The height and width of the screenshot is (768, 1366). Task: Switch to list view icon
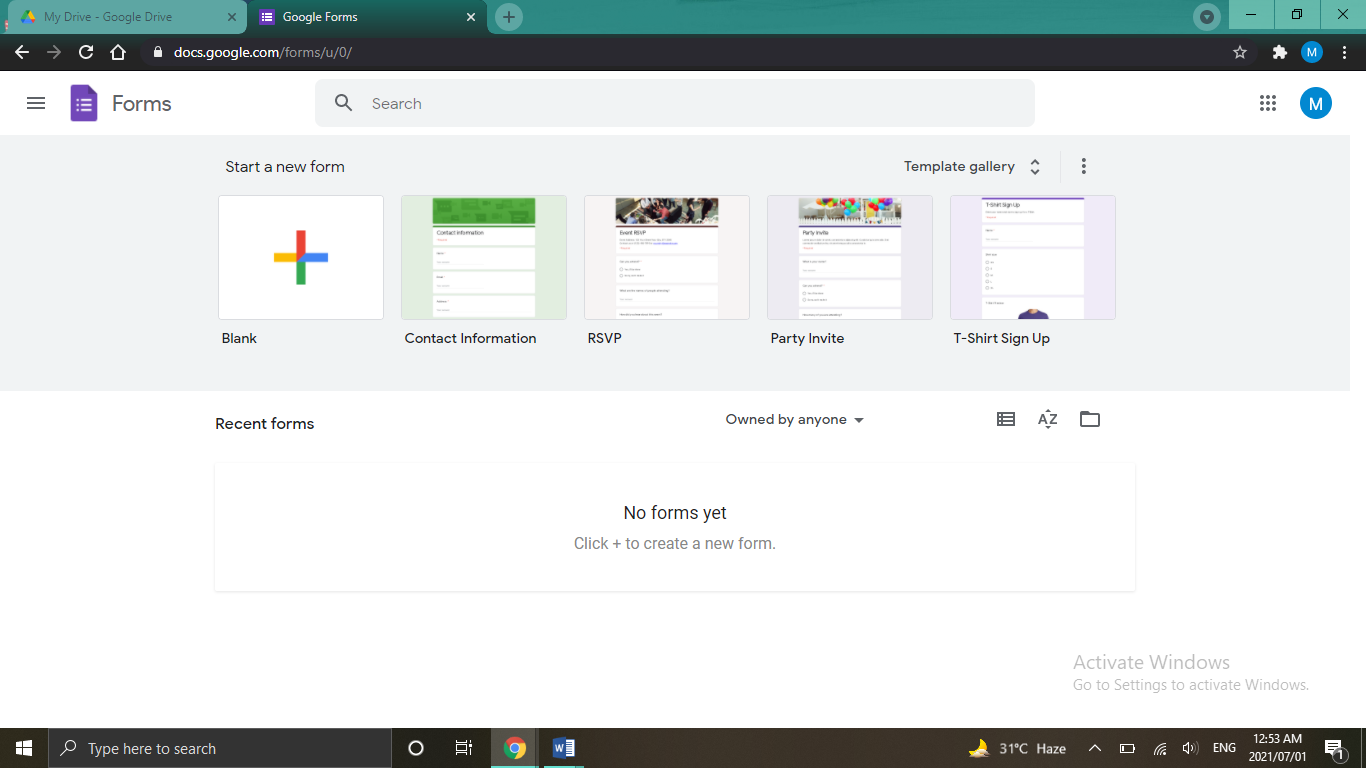click(1006, 420)
